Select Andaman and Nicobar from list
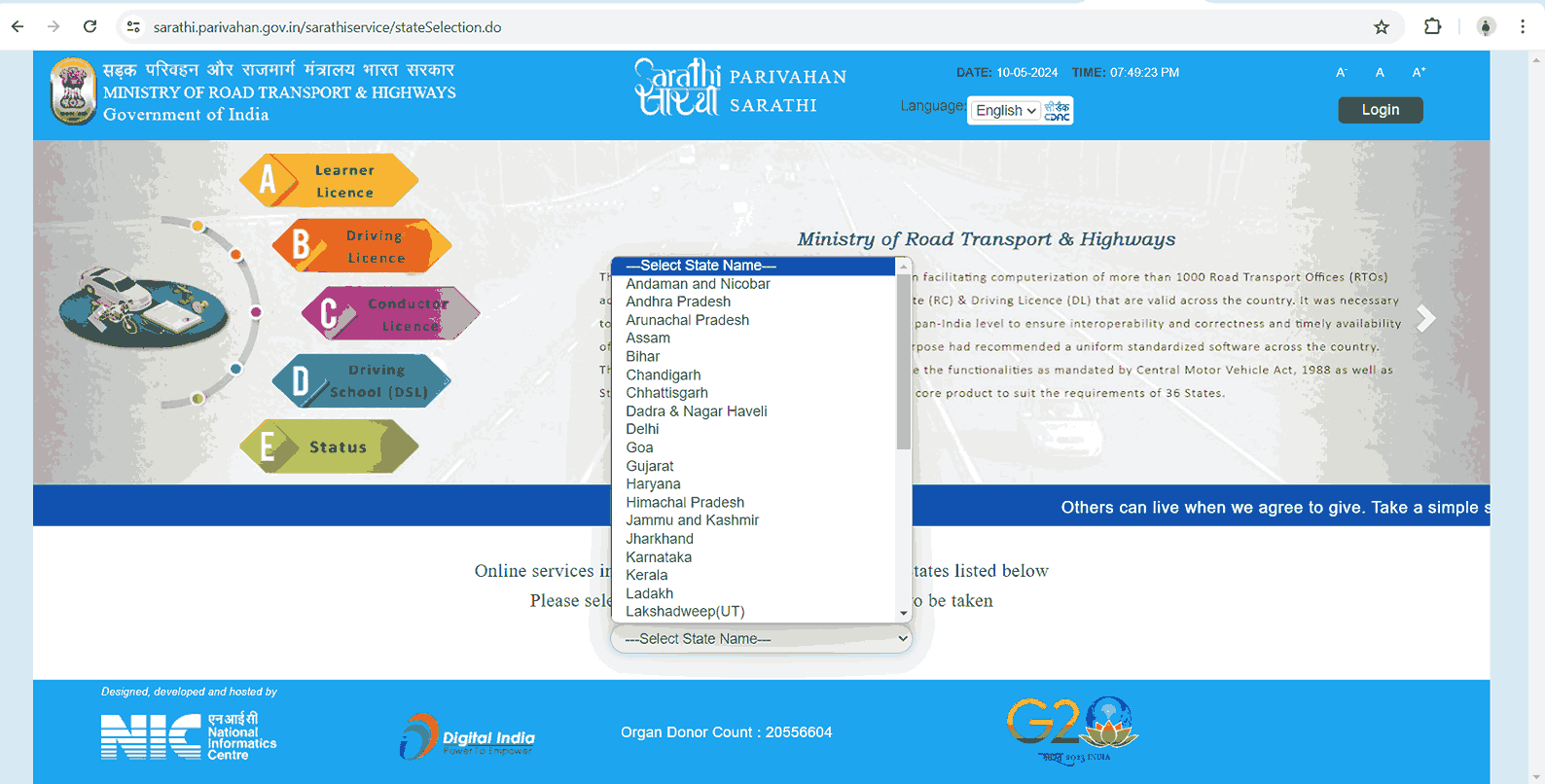 coord(753,284)
